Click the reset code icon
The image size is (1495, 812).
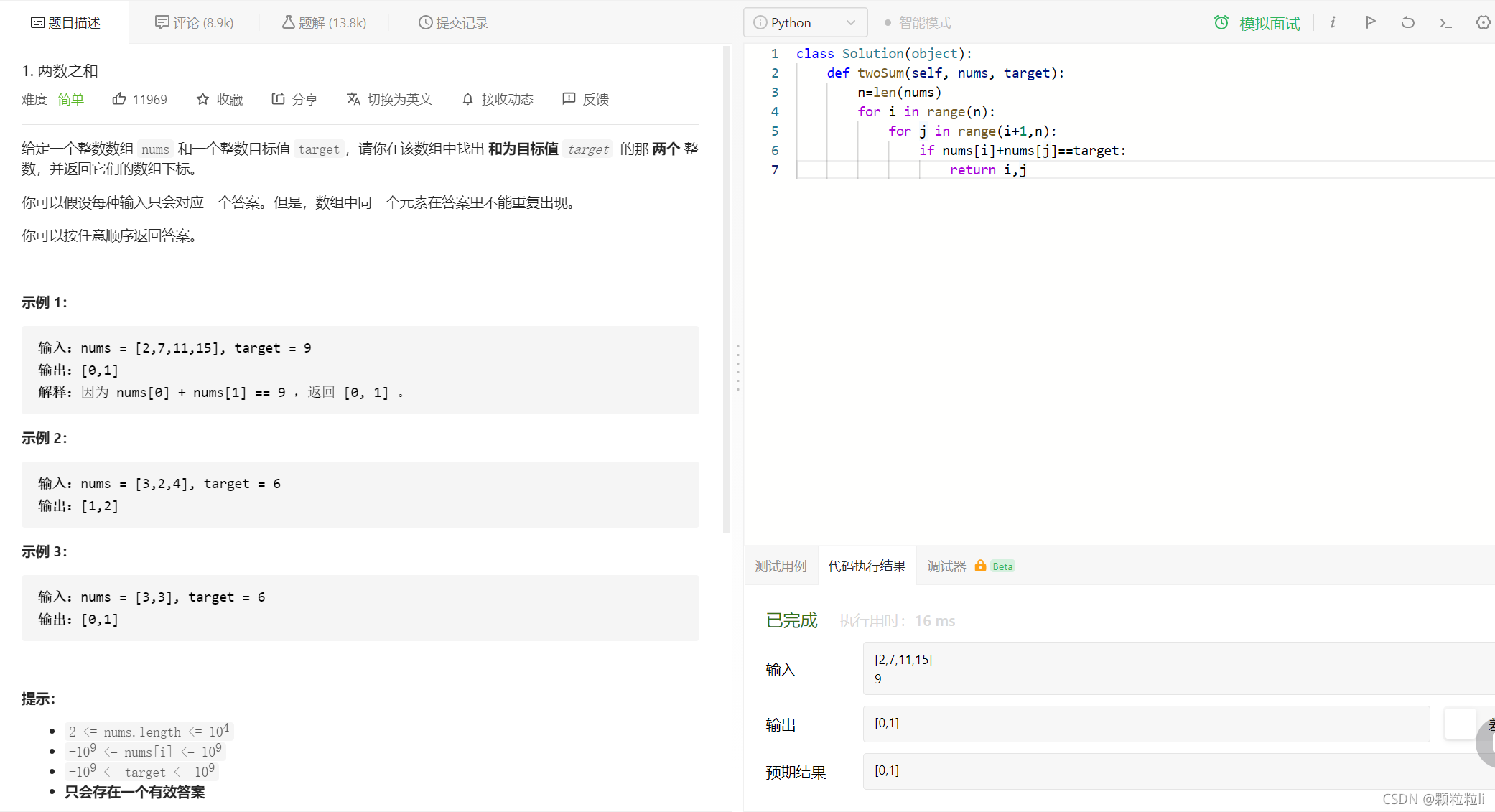pos(1407,22)
